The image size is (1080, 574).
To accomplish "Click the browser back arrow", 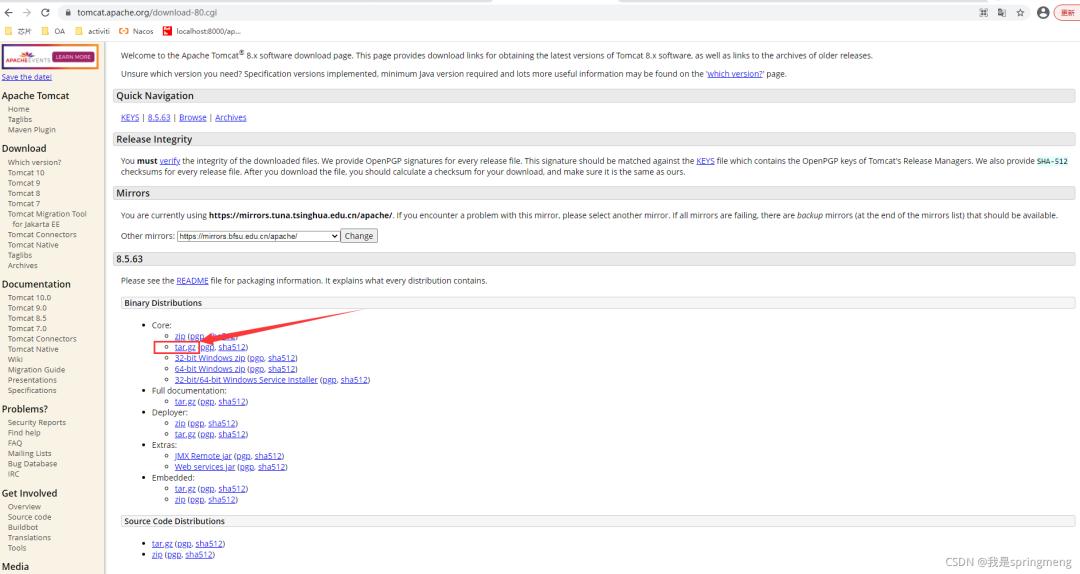I will click(x=8, y=12).
